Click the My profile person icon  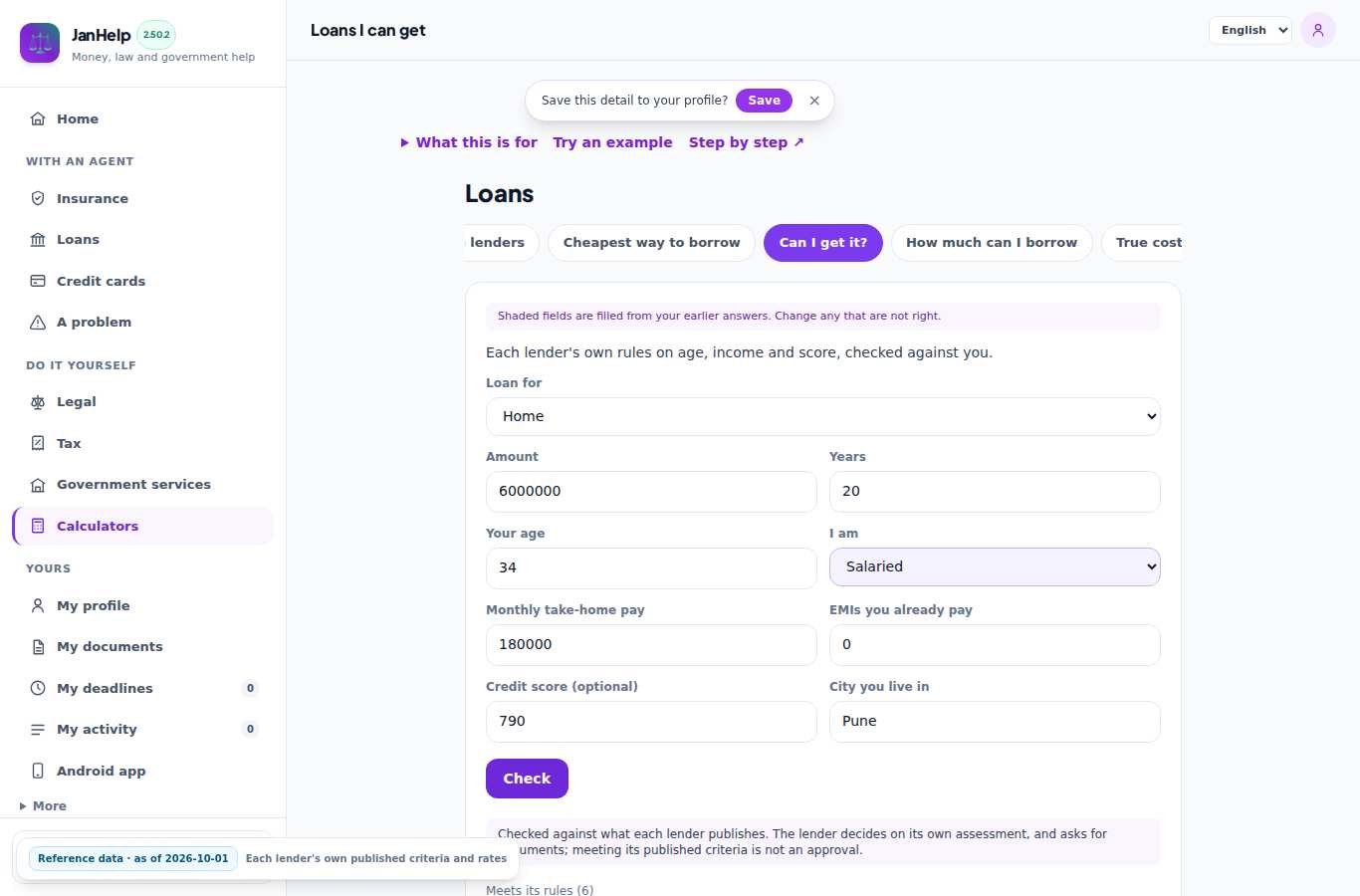click(38, 605)
